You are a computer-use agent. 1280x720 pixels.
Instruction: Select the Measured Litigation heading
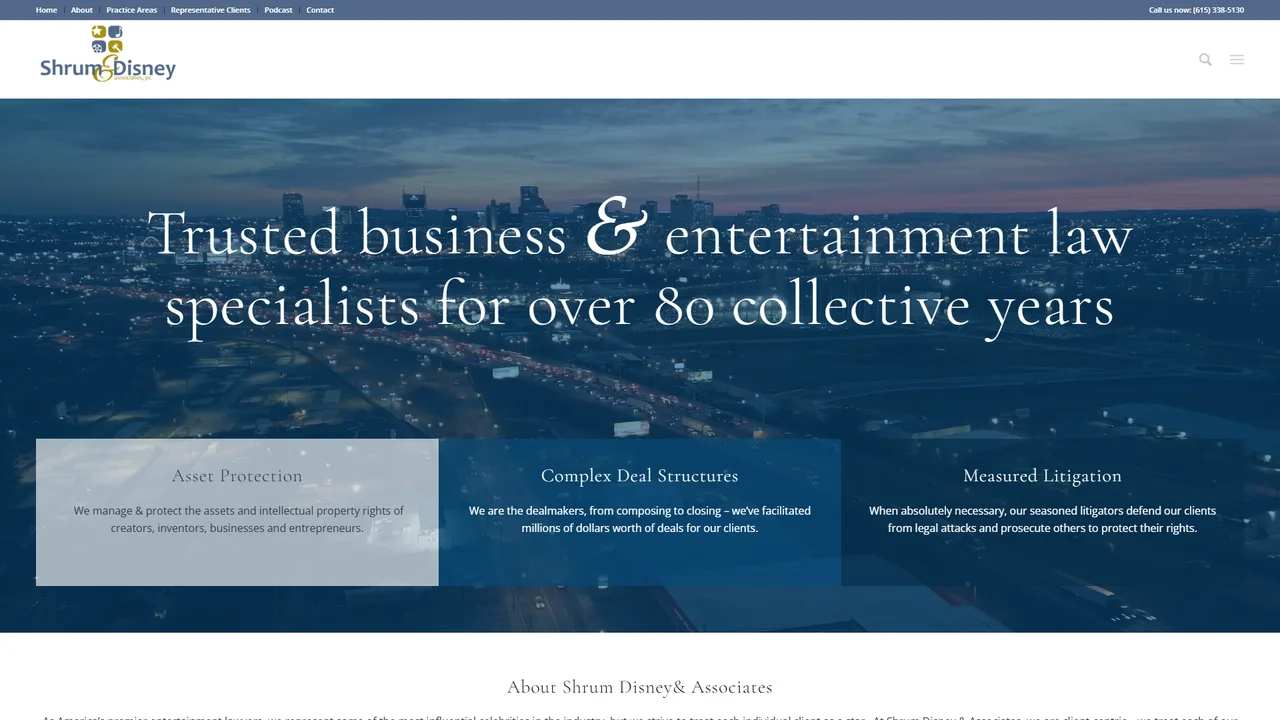pos(1042,476)
